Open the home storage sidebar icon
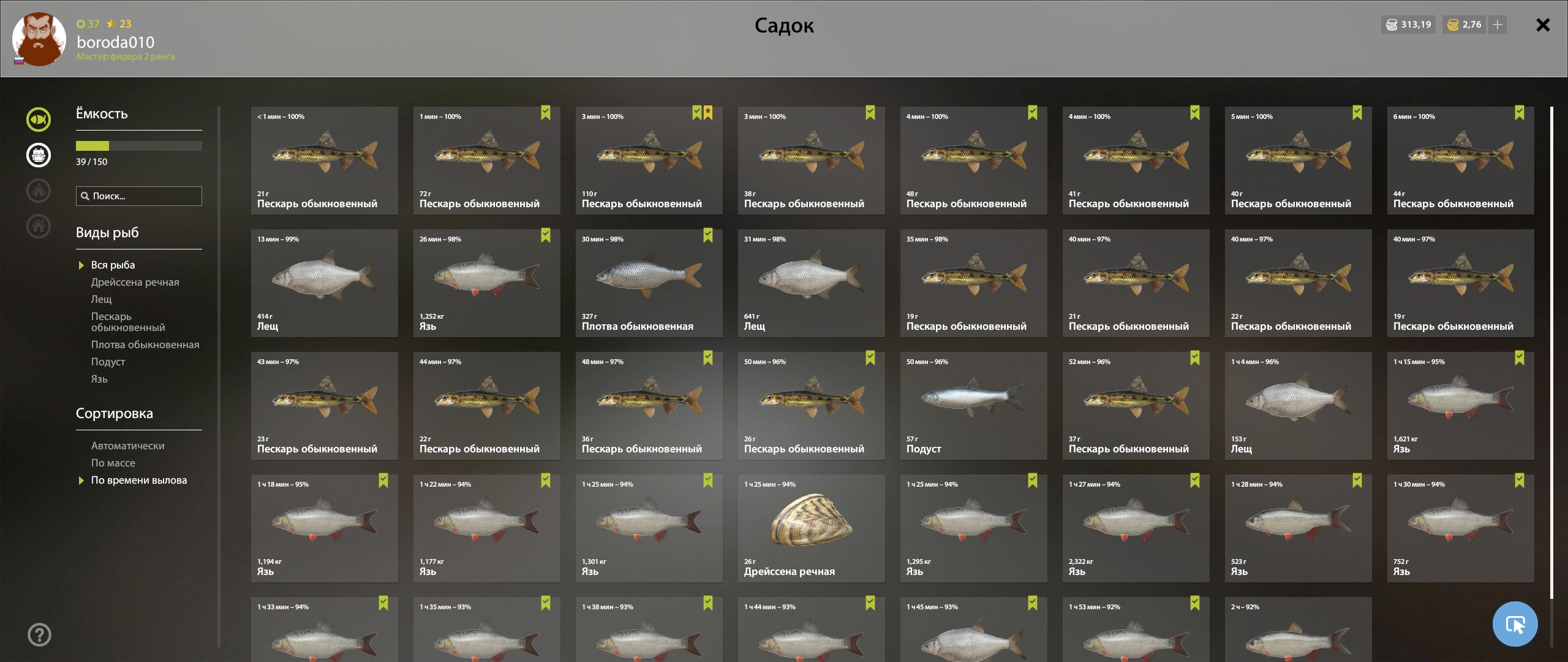1568x662 pixels. 38,226
